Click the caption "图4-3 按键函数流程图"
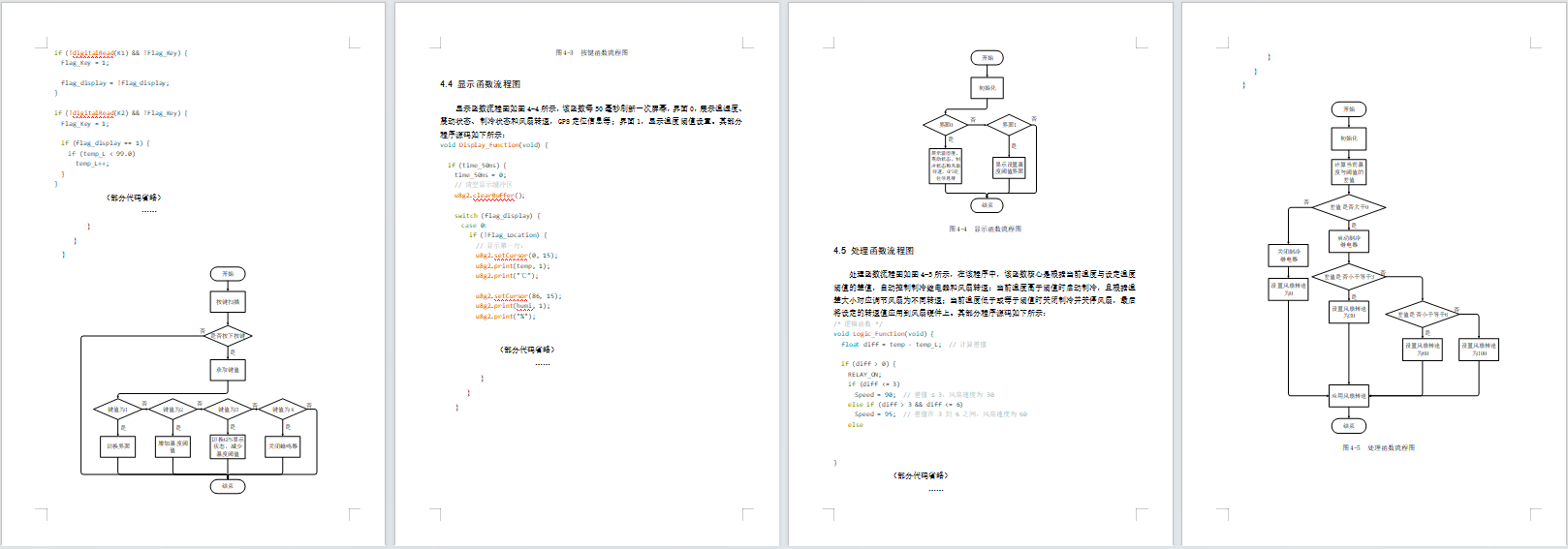Screen dimensions: 1568x549 (x=591, y=52)
